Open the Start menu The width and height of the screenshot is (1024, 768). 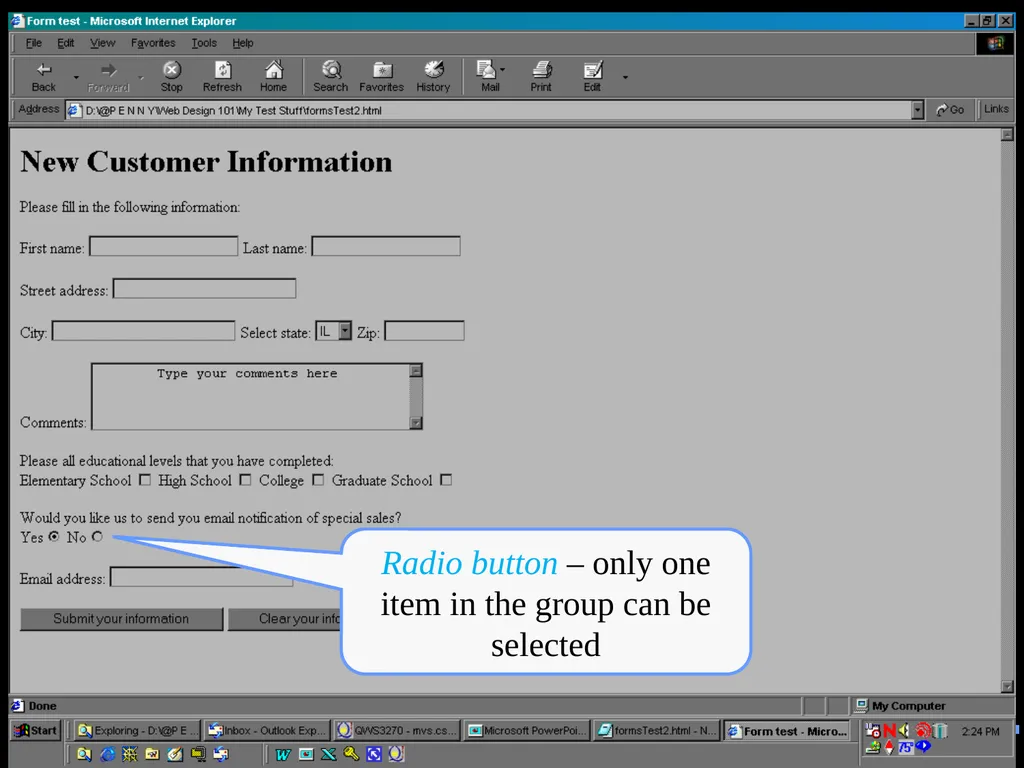[x=36, y=731]
